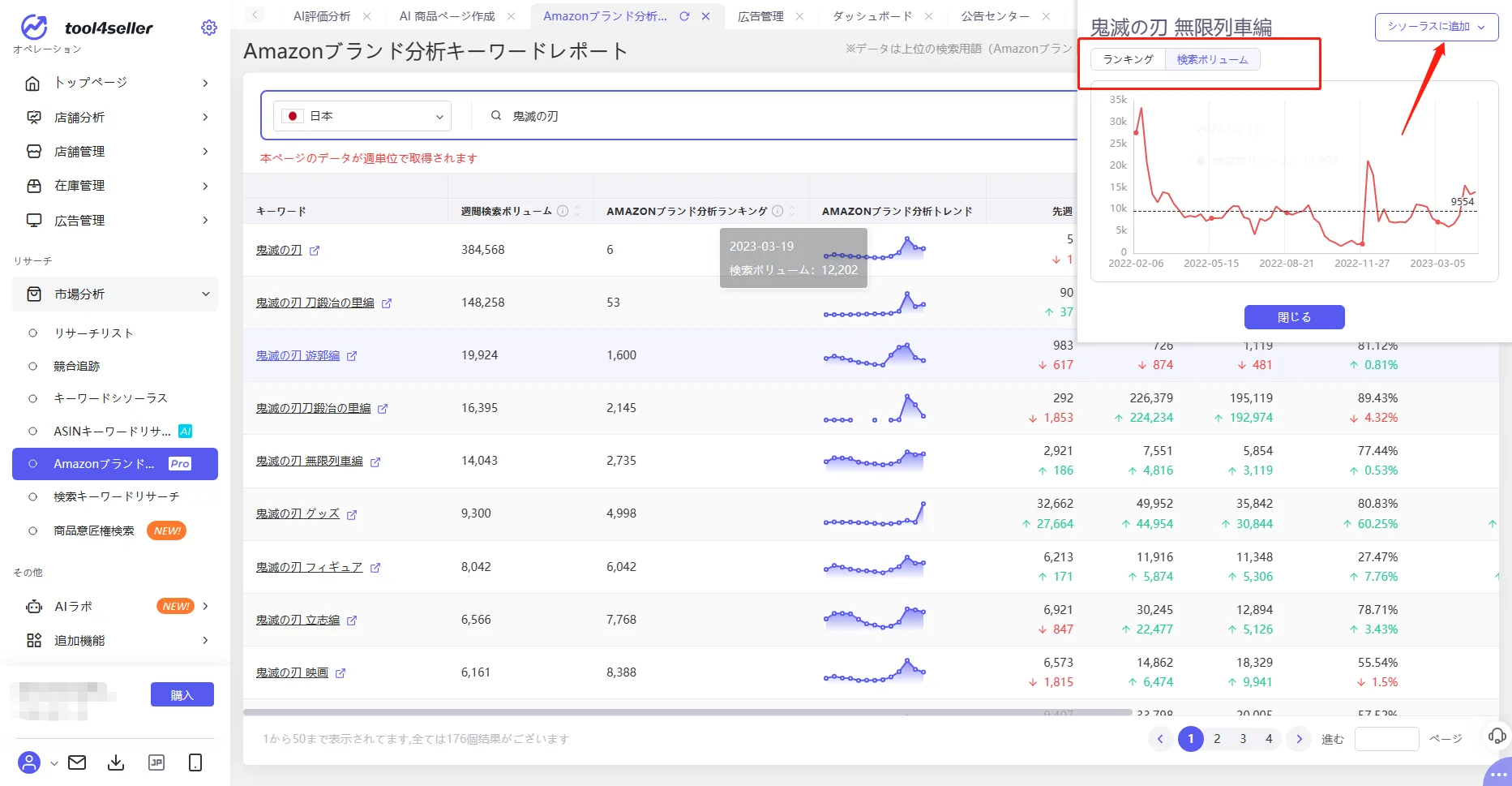
Task: Open external link icon for 鬼滅の刃 keyword
Action: point(315,251)
